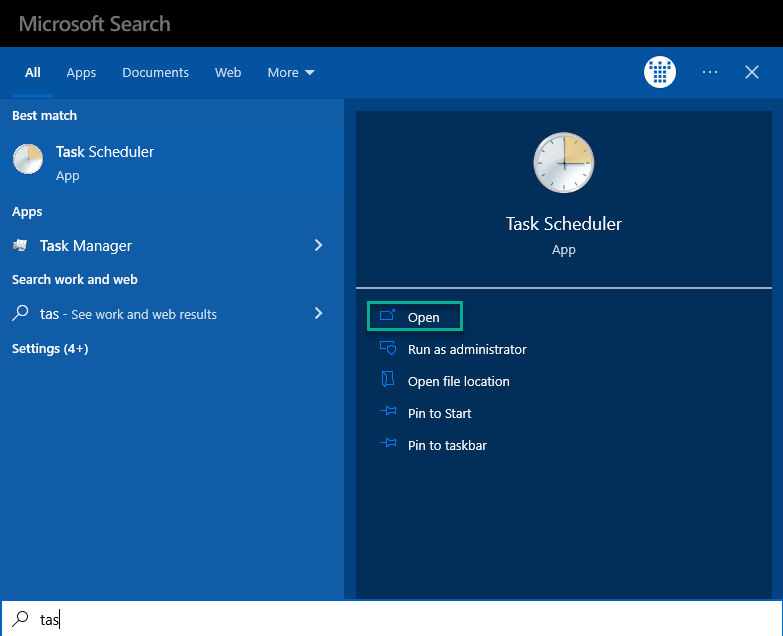
Task: Expand the More filter dropdown
Action: point(291,73)
